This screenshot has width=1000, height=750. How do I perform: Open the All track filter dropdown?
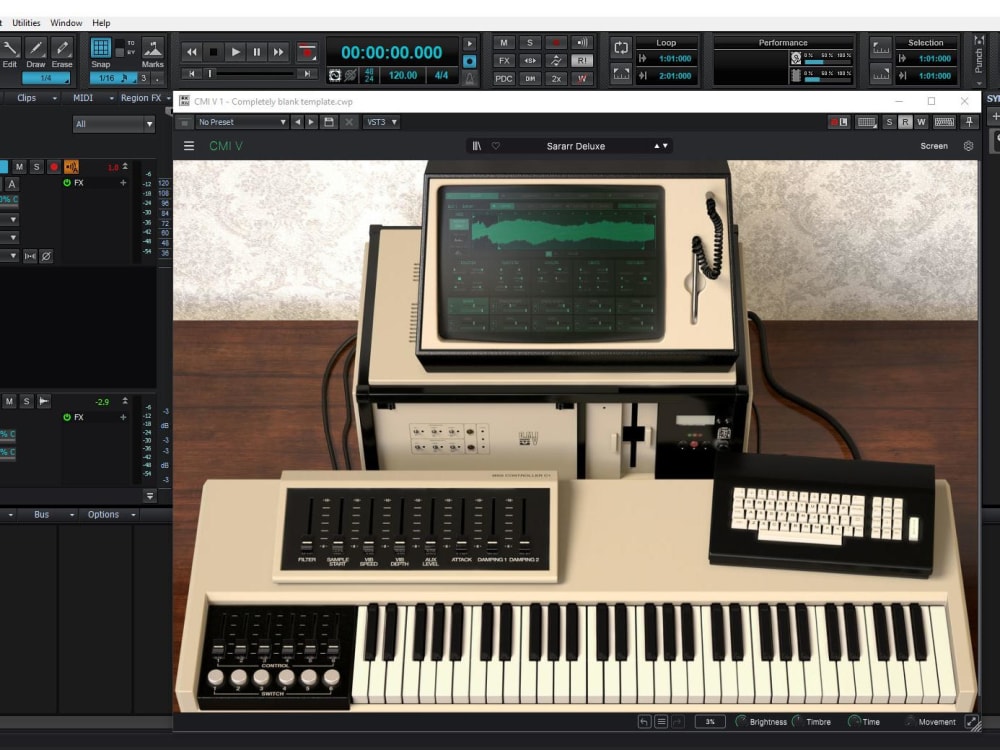(x=114, y=124)
